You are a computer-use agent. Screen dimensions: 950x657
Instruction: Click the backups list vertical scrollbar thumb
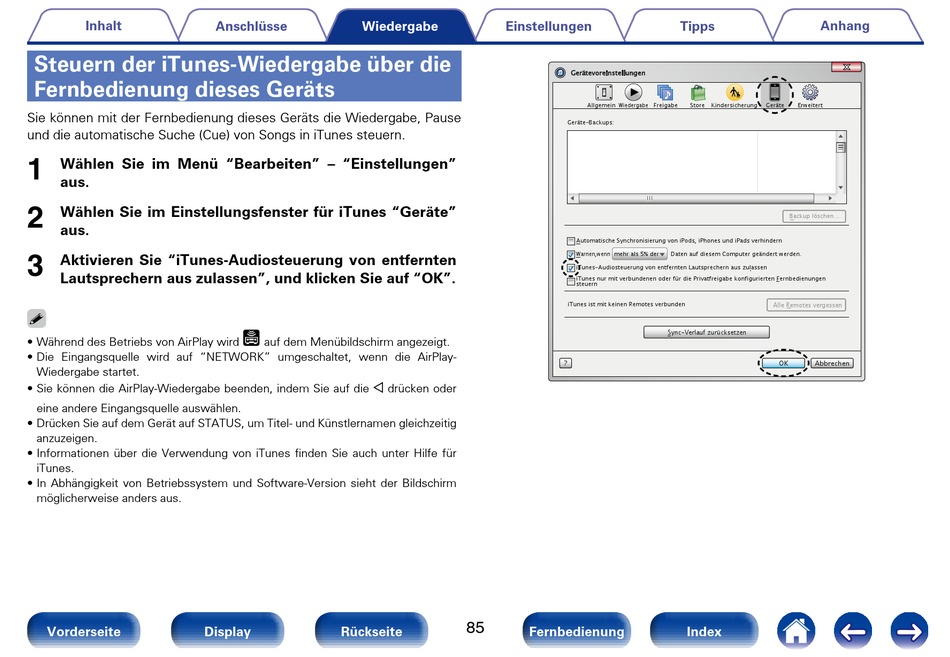tap(840, 147)
